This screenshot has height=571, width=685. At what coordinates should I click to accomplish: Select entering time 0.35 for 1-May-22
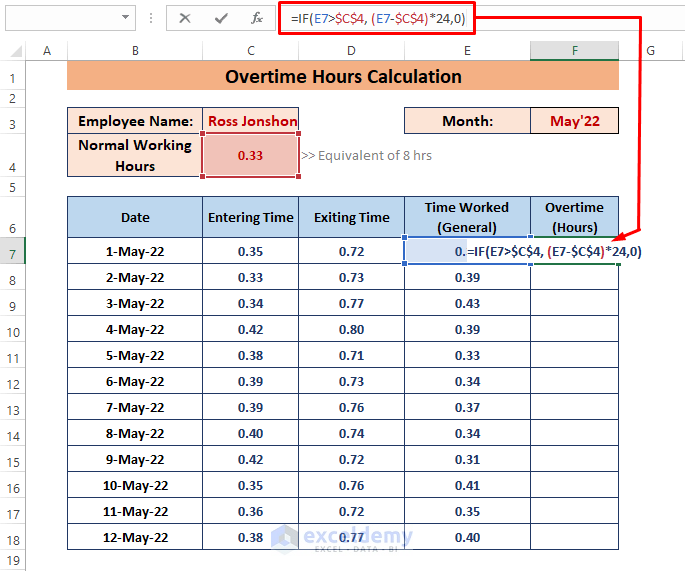coord(250,251)
